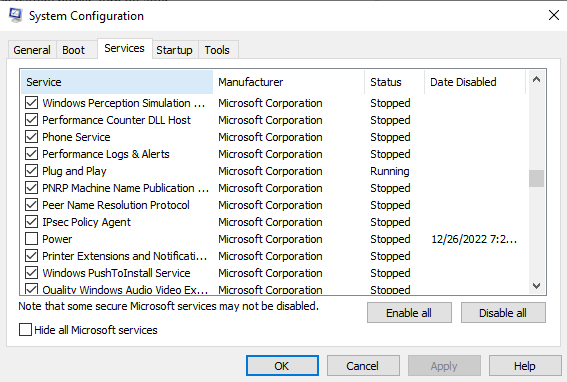Select Windows PushToInstall Service name
The height and width of the screenshot is (382, 567).
coord(116,273)
